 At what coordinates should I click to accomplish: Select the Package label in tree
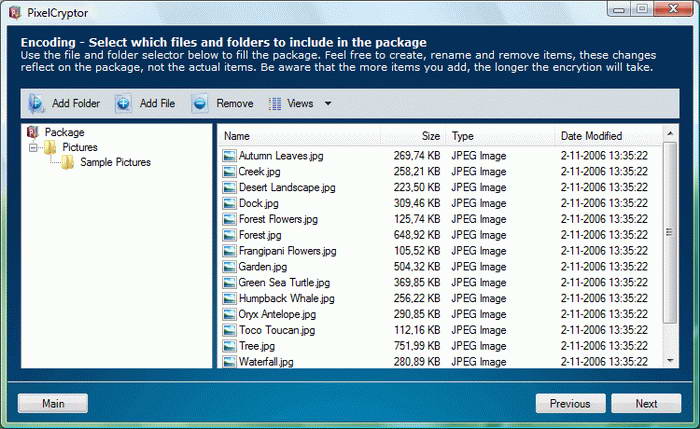point(64,133)
